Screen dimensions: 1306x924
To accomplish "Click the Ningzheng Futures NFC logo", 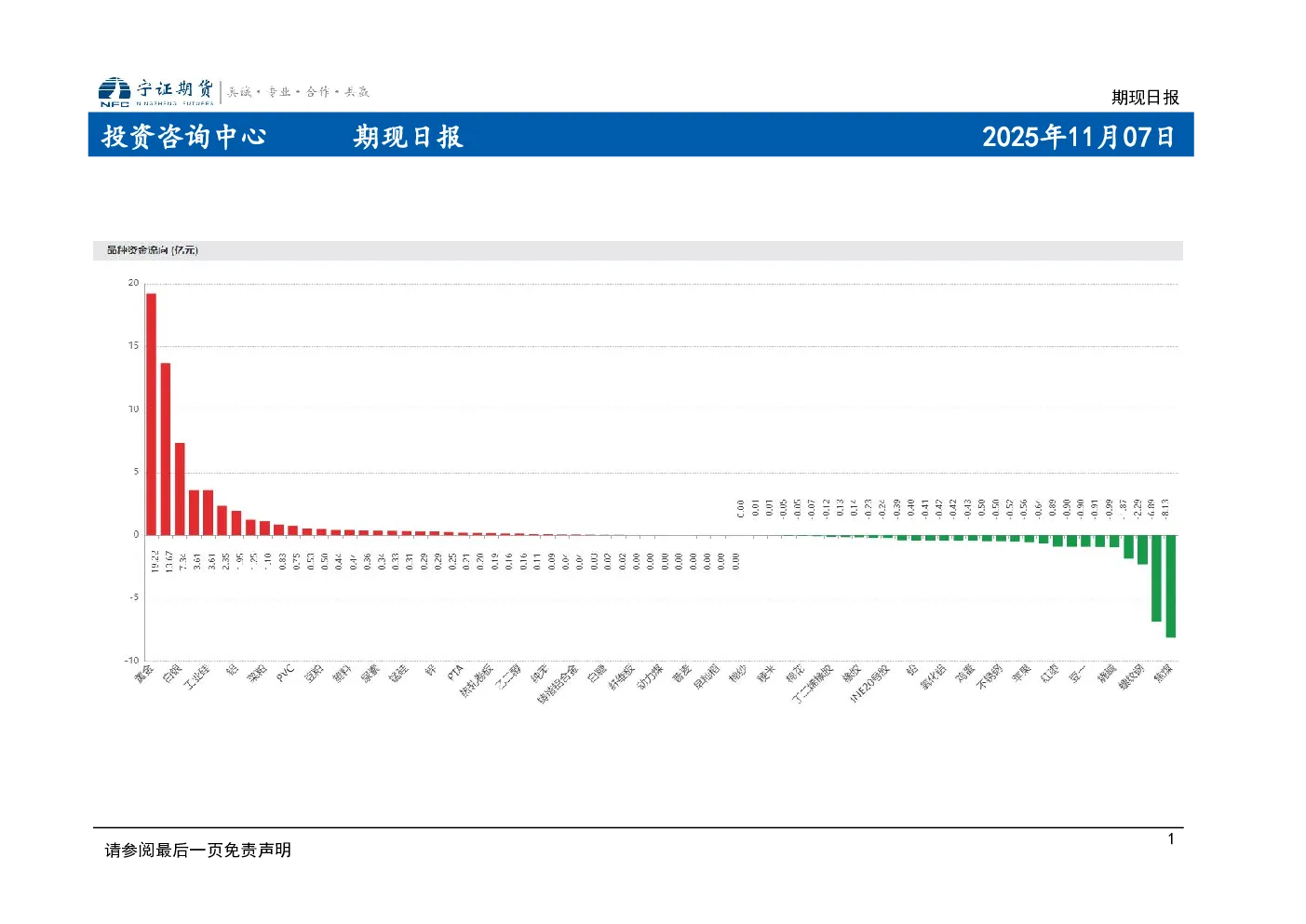I will [114, 91].
